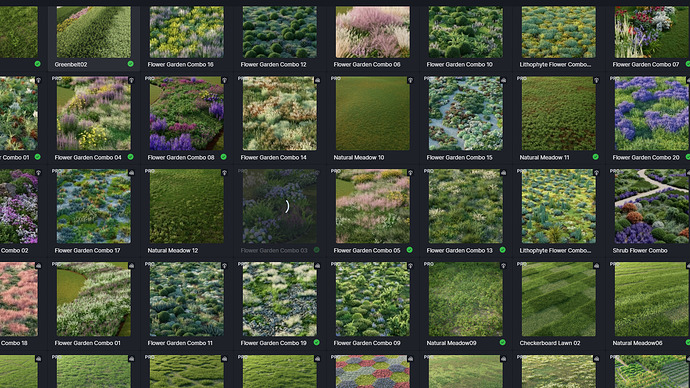The width and height of the screenshot is (690, 388).
Task: Click the dimmed checkmark beside Flower Garden Combo 03
Action: [x=316, y=250]
